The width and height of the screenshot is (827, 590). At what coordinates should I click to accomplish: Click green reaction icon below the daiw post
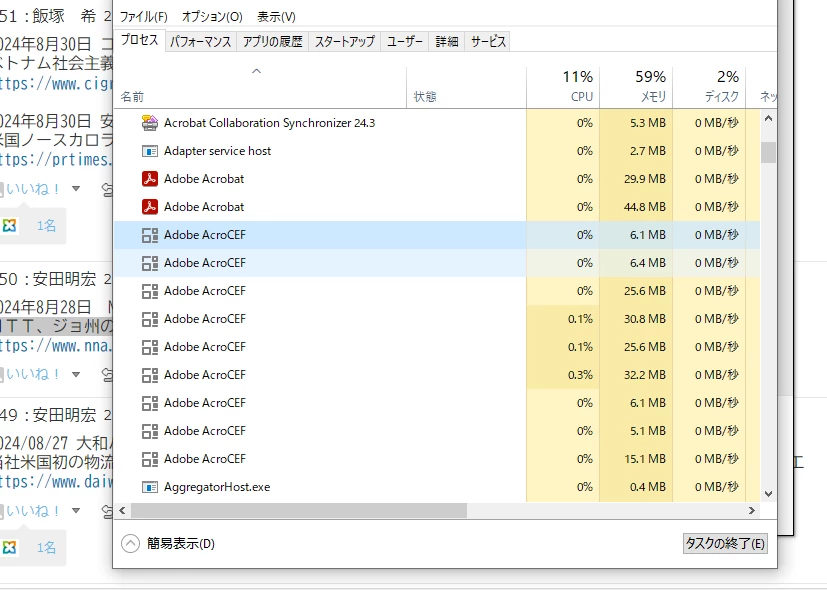(x=9, y=547)
